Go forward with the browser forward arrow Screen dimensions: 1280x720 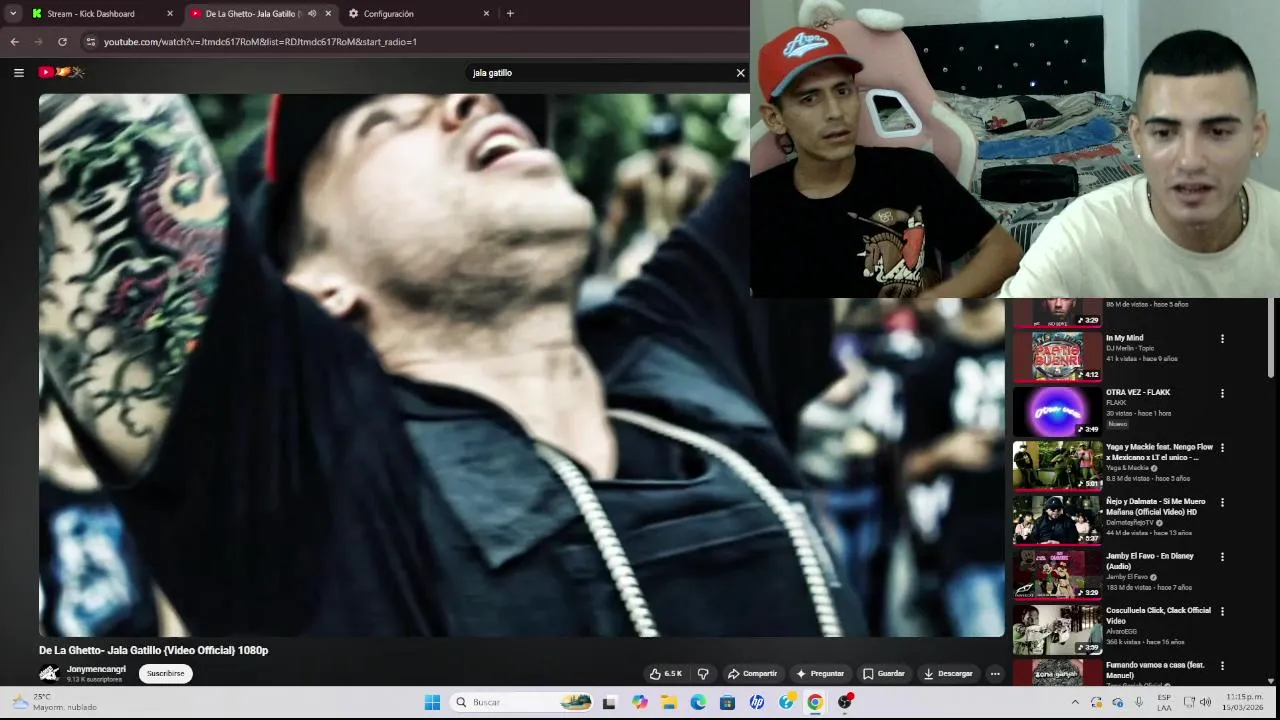coord(38,42)
